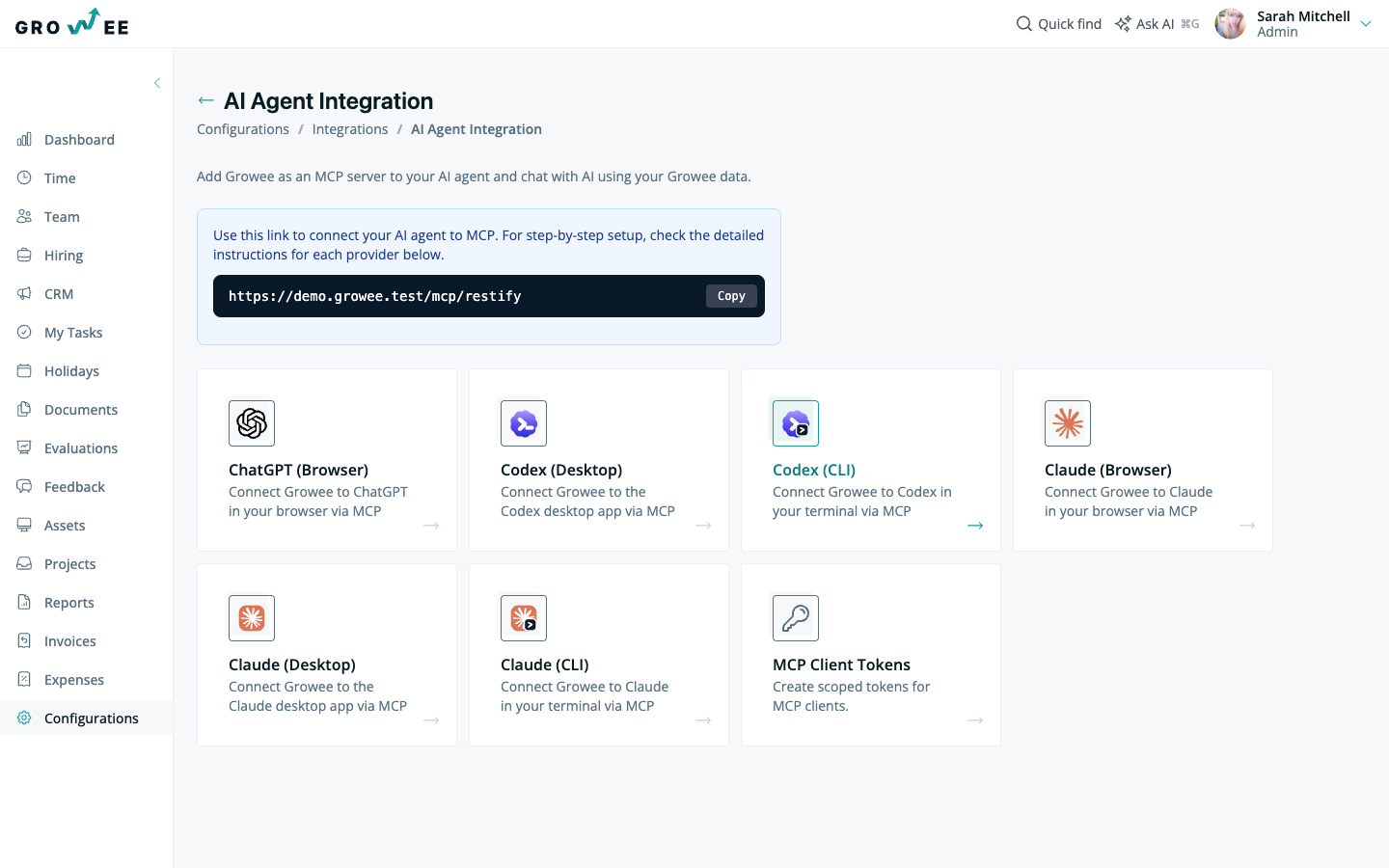
Task: Click the Expenses icon in the sidebar
Action: coord(24,680)
